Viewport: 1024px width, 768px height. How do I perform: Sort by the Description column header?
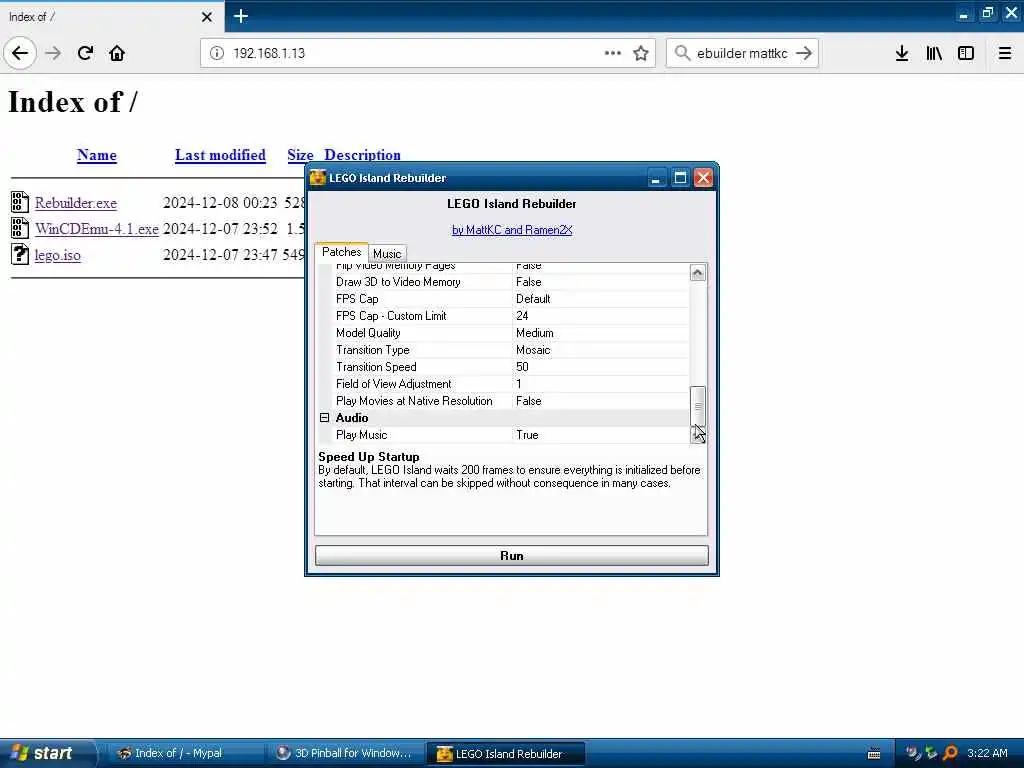(x=362, y=155)
